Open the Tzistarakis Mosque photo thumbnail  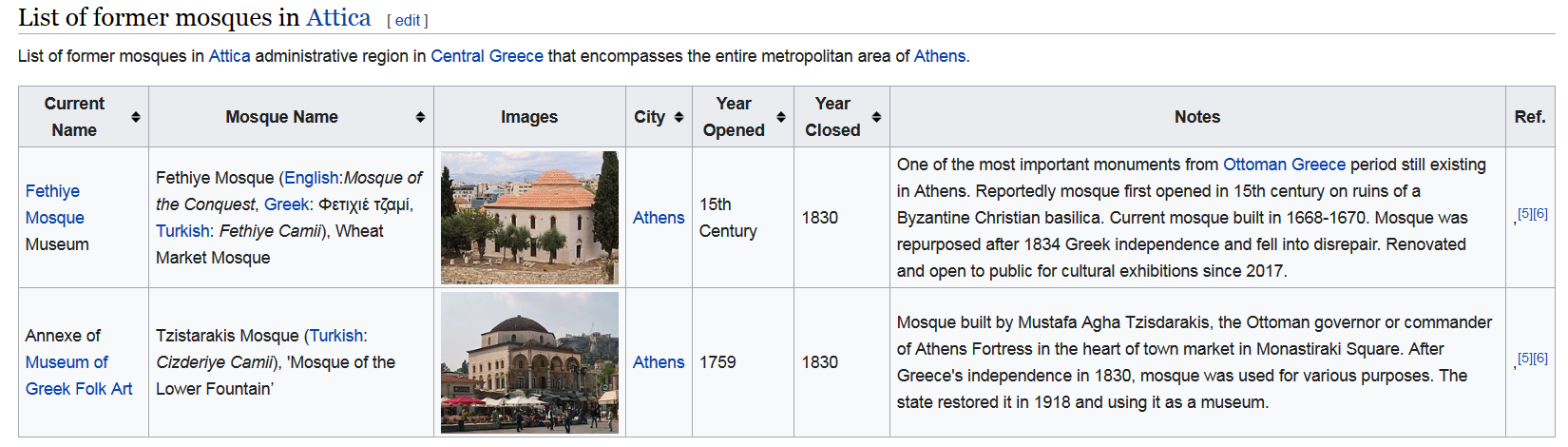529,362
